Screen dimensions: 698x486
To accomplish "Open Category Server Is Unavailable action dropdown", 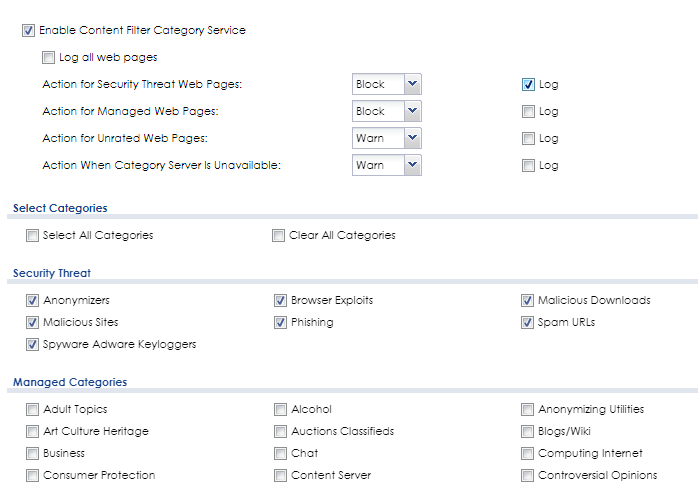I will [x=386, y=166].
